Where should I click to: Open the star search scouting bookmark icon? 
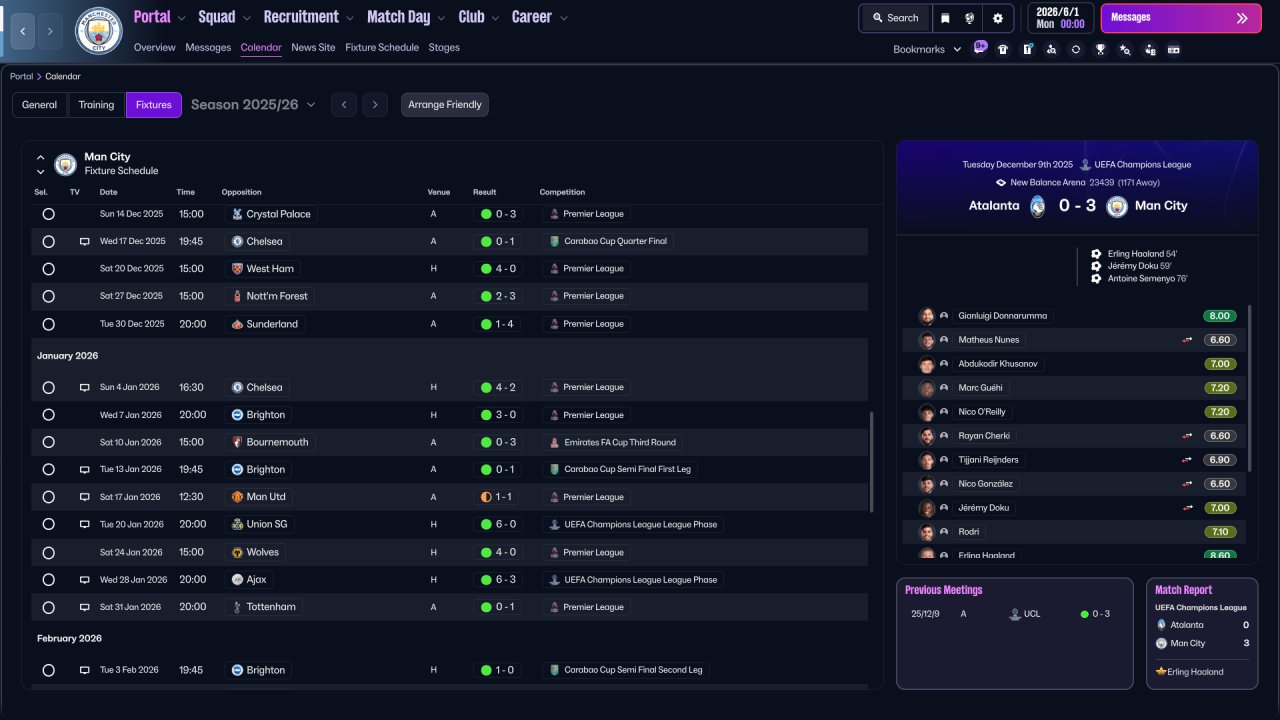coord(1125,49)
